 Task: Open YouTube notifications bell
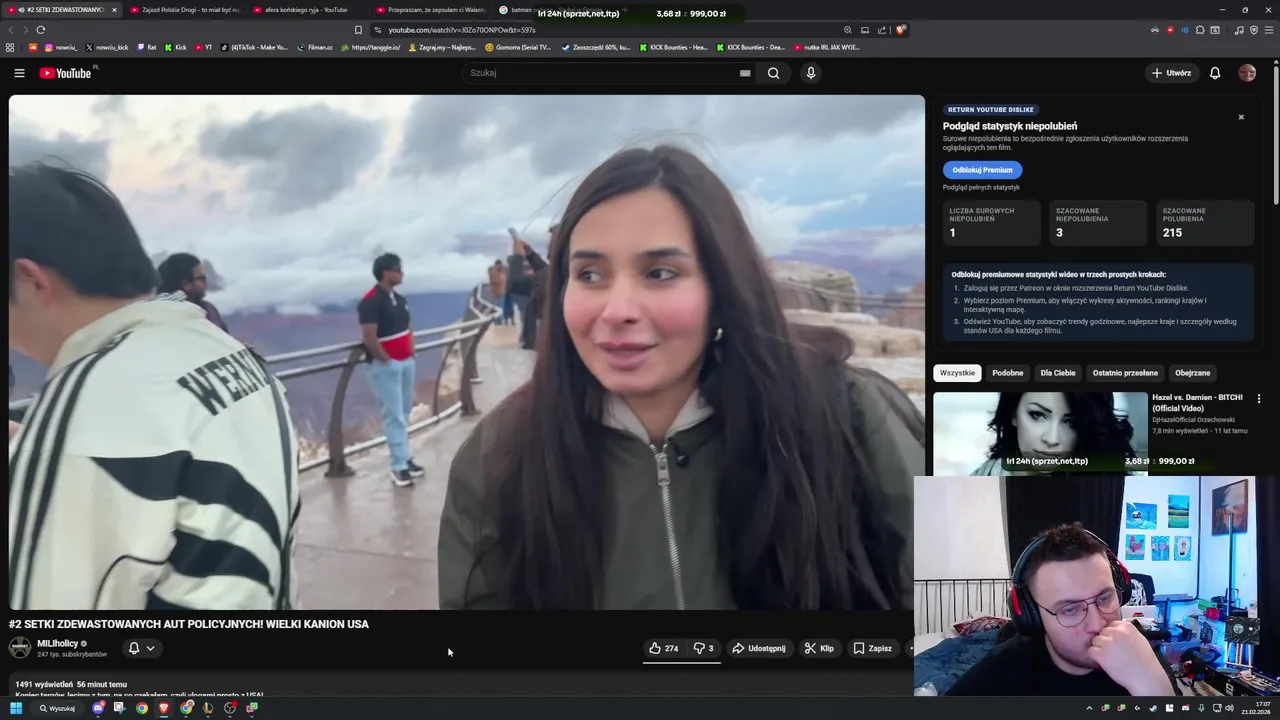[1215, 73]
